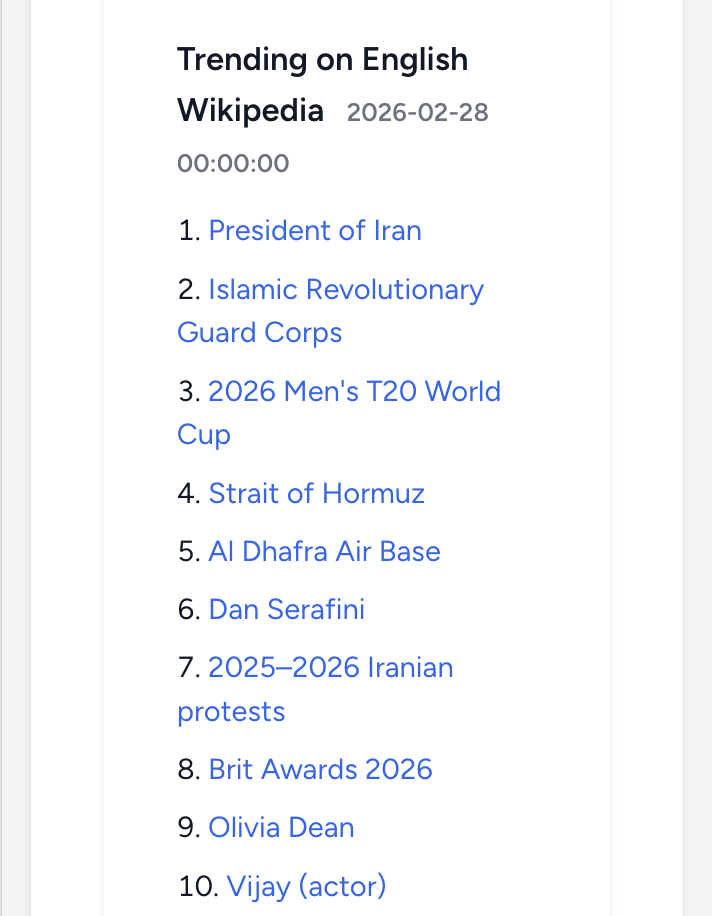Image resolution: width=712 pixels, height=916 pixels.
Task: Open the President of Iran link
Action: click(315, 231)
